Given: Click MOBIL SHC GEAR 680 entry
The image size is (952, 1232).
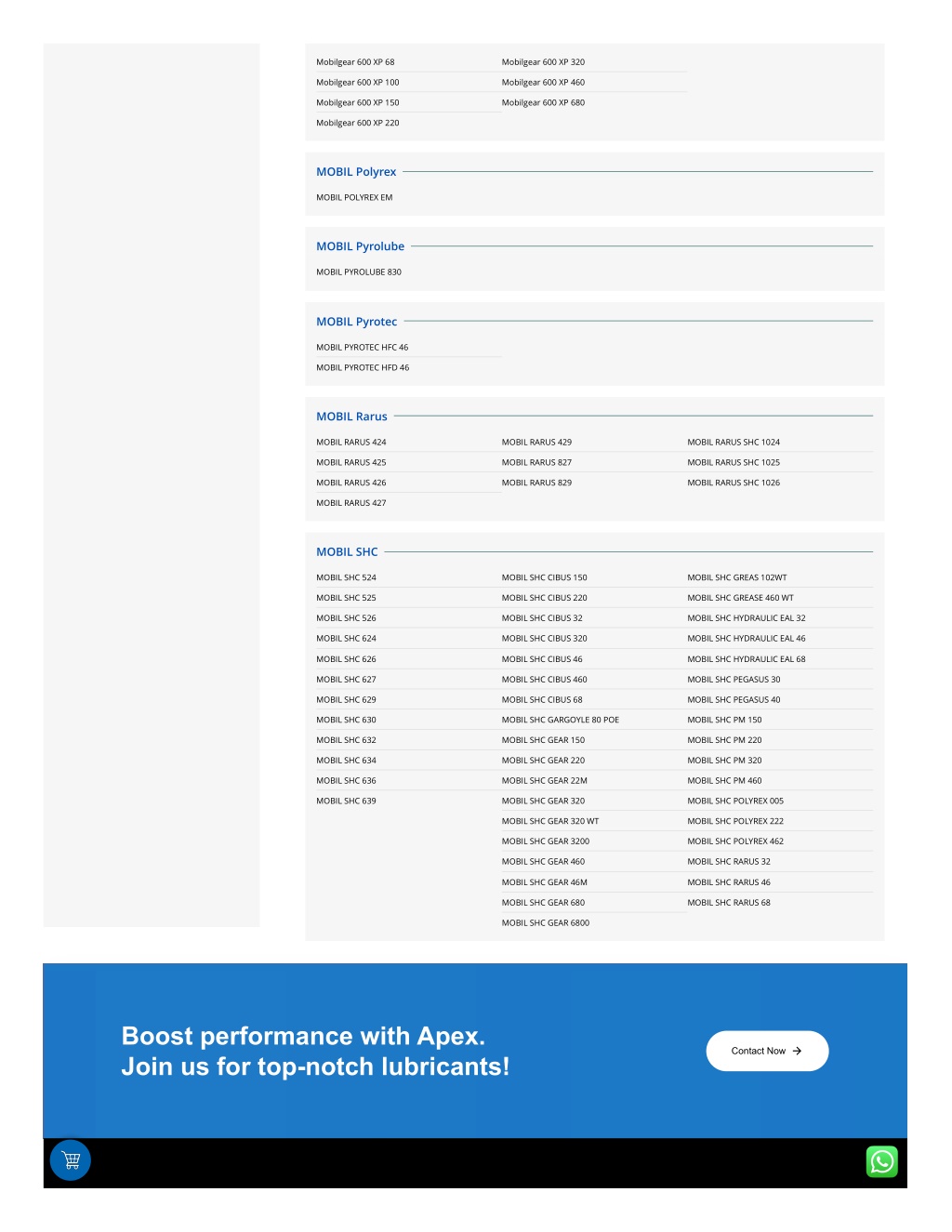Looking at the screenshot, I should [x=543, y=903].
